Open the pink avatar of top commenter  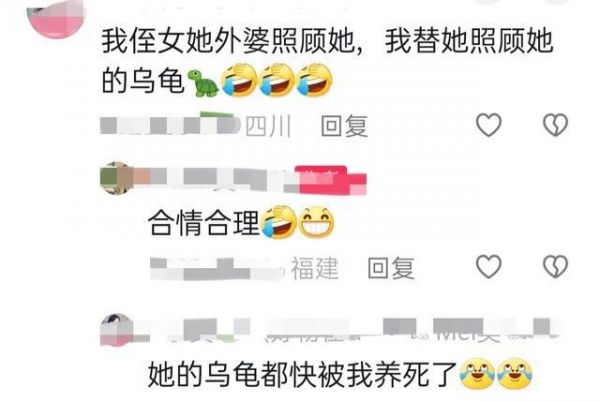(x=56, y=17)
